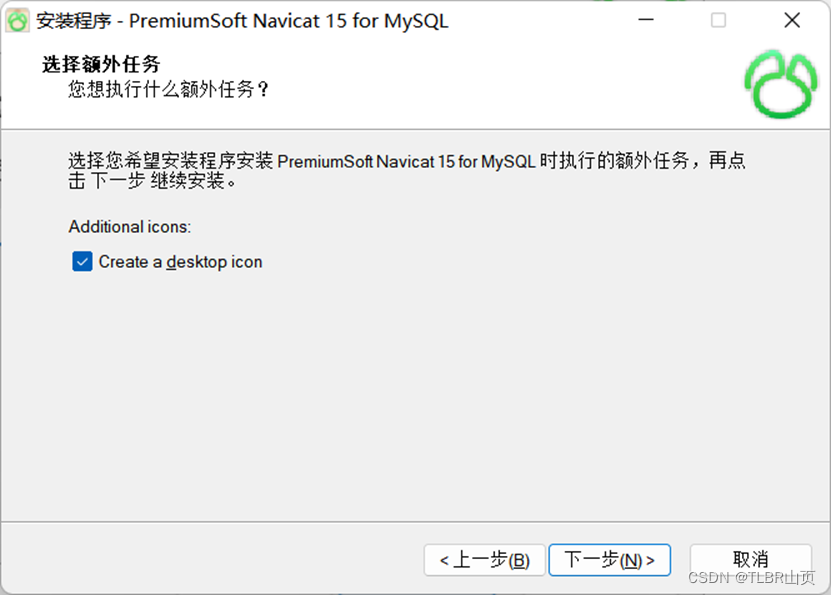Go back with the 上一步(B) button

point(484,560)
